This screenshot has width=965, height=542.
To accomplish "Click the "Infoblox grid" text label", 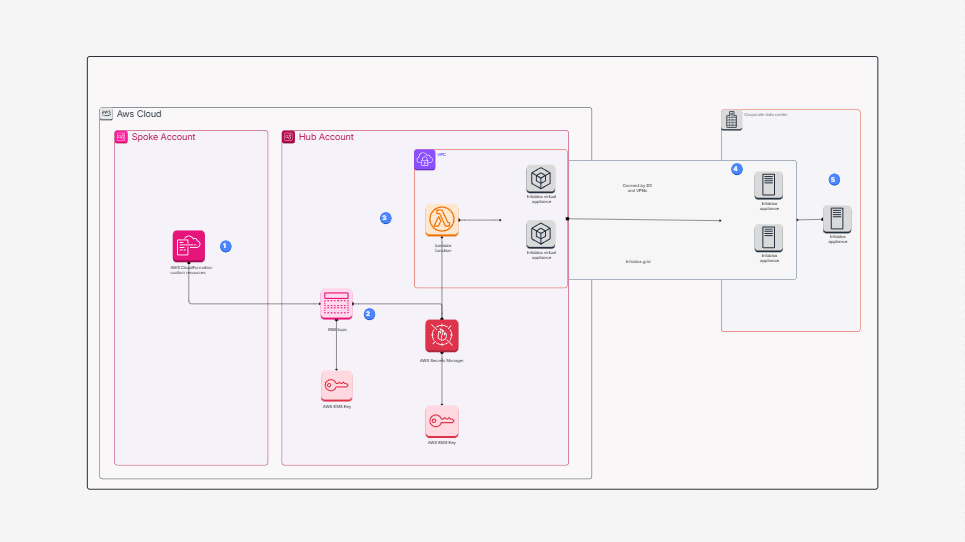I will [x=638, y=261].
